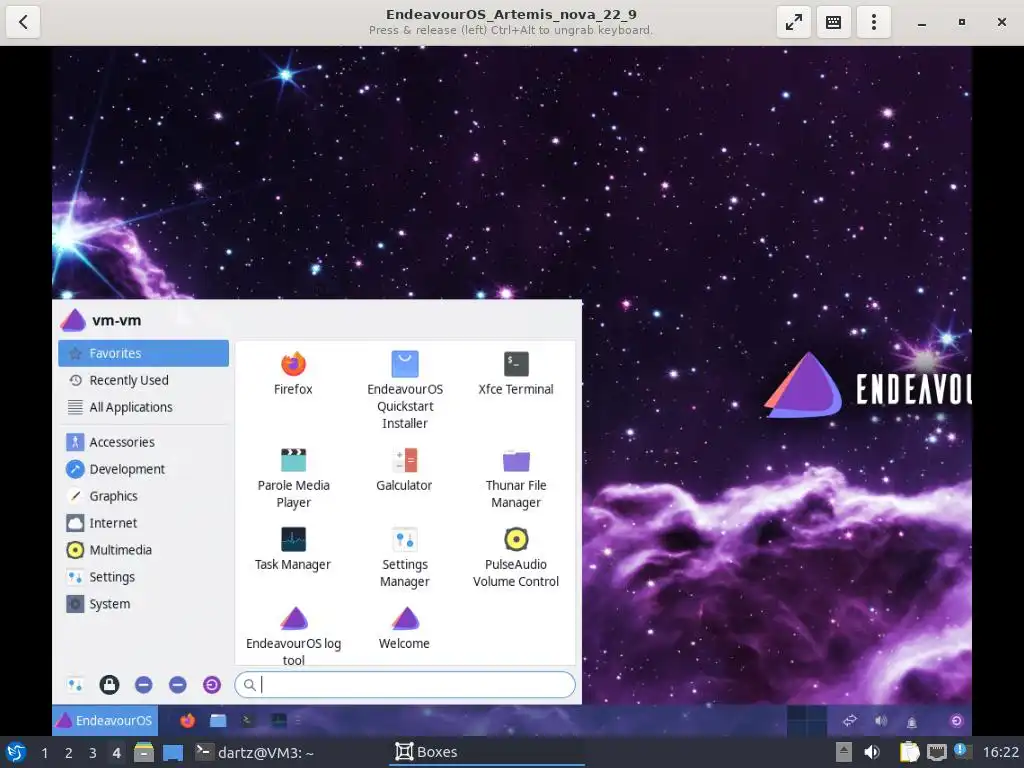Open the EndeavourOS Quickstart Installer
The width and height of the screenshot is (1024, 768).
tap(405, 390)
